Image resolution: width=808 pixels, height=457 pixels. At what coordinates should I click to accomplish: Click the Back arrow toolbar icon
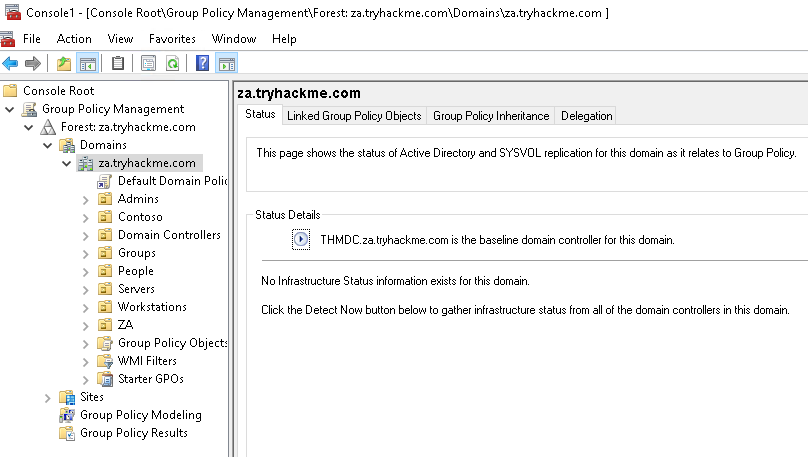pos(11,64)
